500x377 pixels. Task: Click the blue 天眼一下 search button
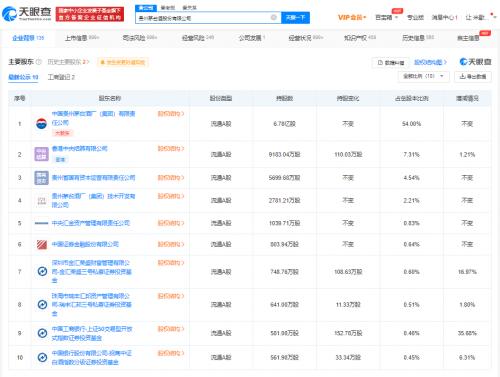pos(295,17)
